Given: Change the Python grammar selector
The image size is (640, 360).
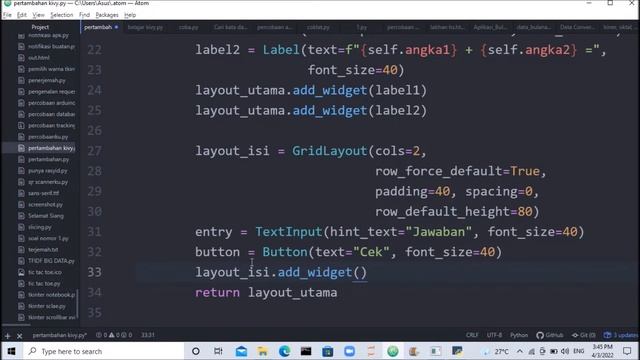Looking at the screenshot, I should click(x=519, y=335).
